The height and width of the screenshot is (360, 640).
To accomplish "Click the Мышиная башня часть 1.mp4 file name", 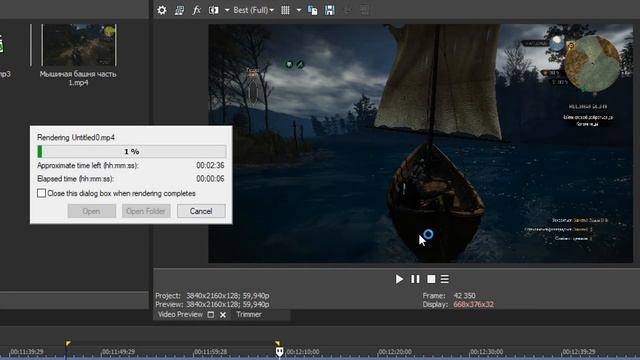I will click(78, 78).
